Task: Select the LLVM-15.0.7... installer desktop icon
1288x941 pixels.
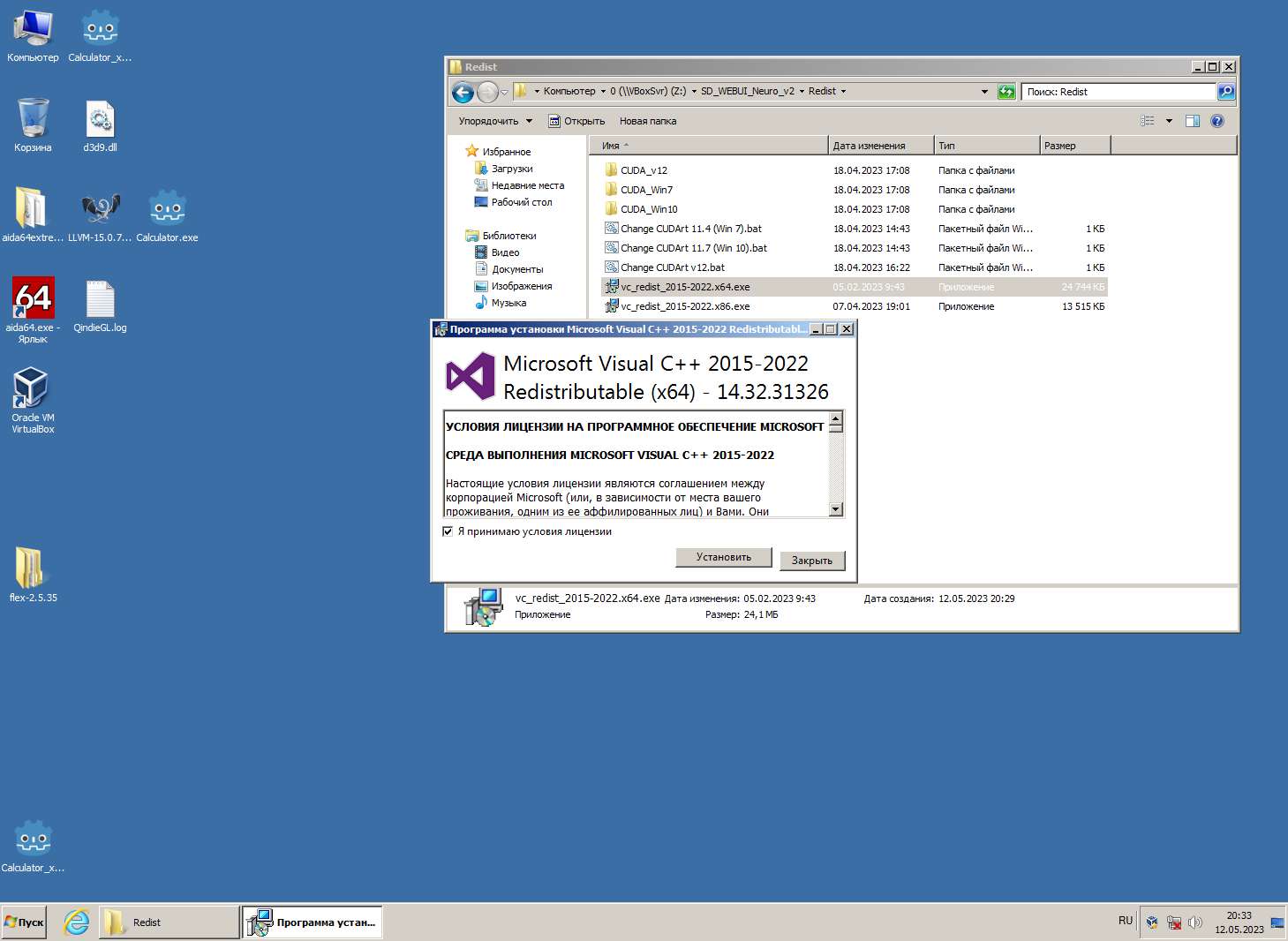Action: tap(100, 215)
